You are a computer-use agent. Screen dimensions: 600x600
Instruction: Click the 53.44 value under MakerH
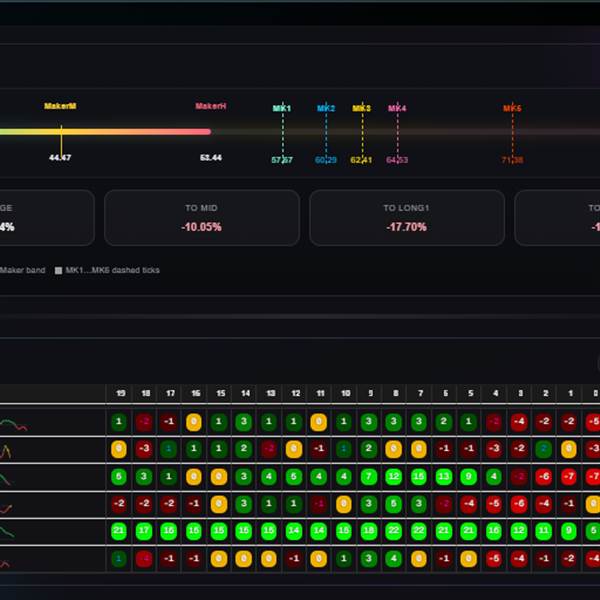[x=211, y=157]
